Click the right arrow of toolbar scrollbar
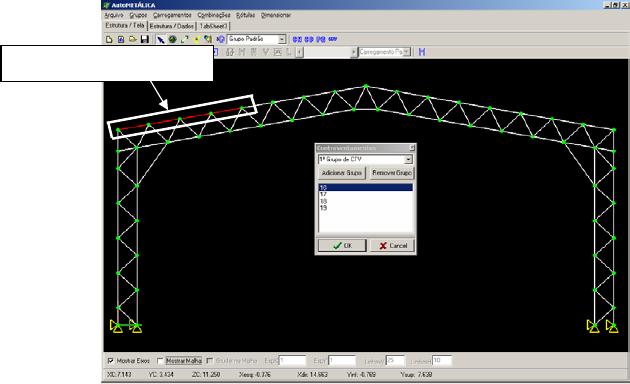This screenshot has height=384, width=630. (354, 52)
